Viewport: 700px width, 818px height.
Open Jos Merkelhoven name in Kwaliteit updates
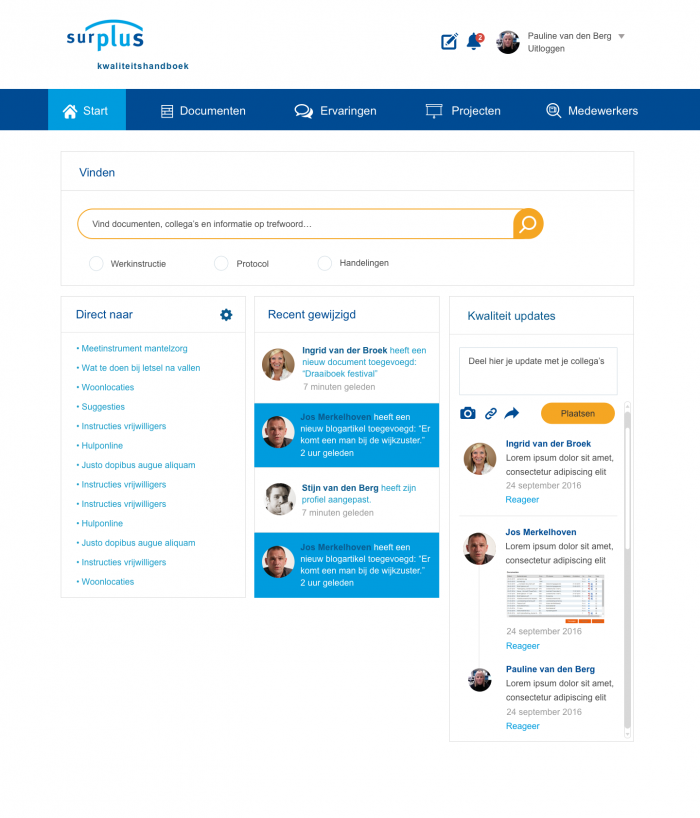pyautogui.click(x=541, y=532)
